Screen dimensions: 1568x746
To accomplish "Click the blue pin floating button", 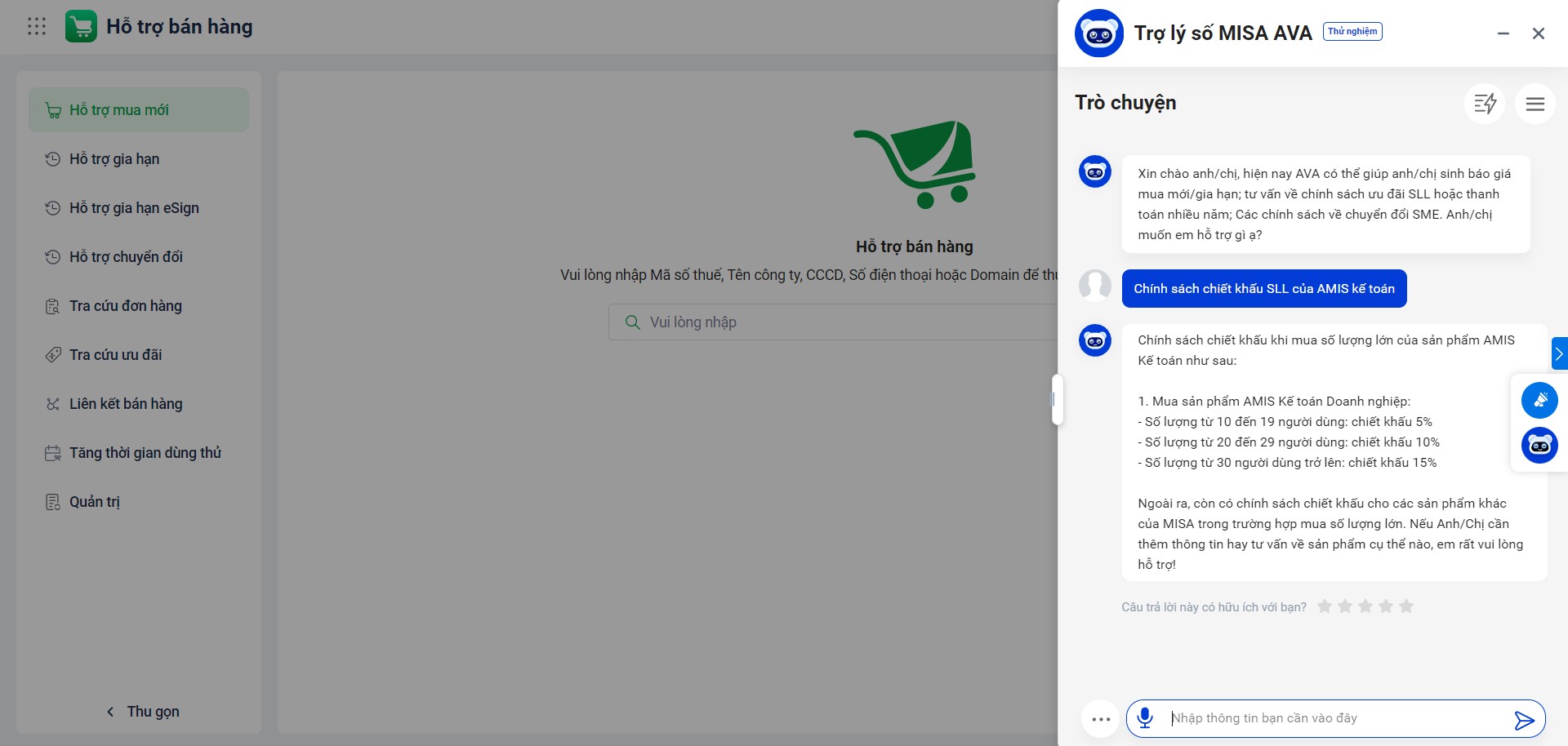I will (x=1539, y=400).
